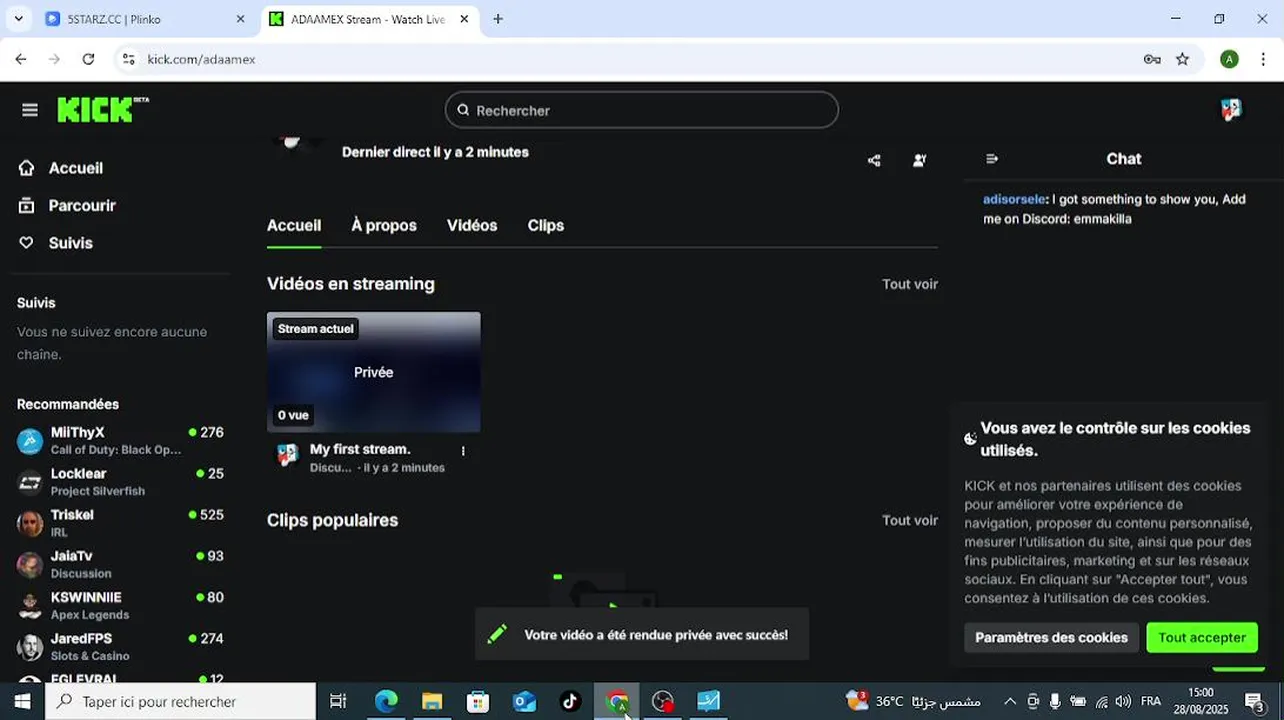The height and width of the screenshot is (720, 1284).
Task: Open Triskel recommended channel
Action: (x=120, y=522)
